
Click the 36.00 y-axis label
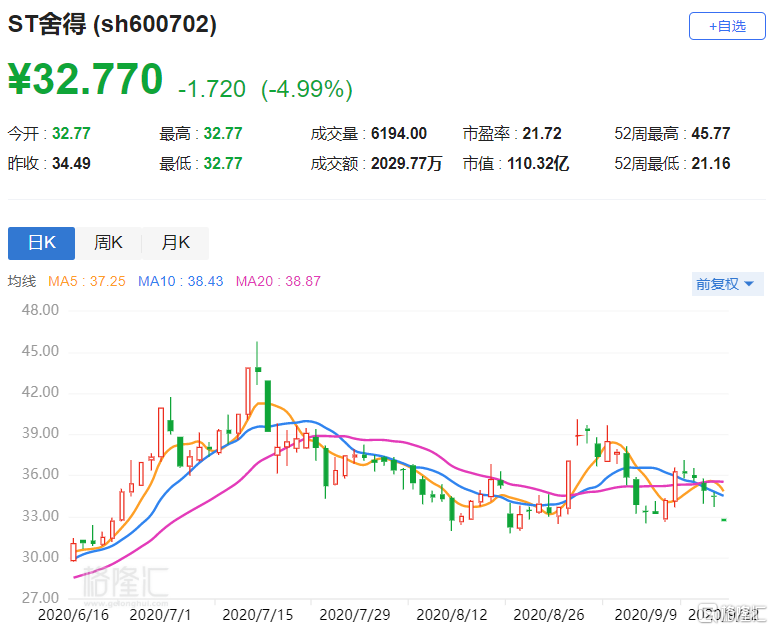click(x=40, y=474)
